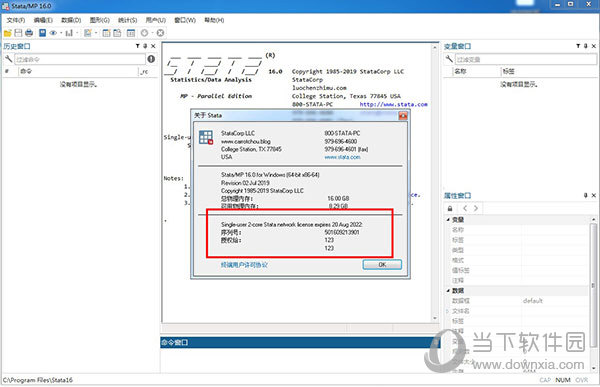Viewport: 600px width, 387px height.
Task: Click the Stata grid icon in About dialog
Action: pyautogui.click(x=206, y=137)
